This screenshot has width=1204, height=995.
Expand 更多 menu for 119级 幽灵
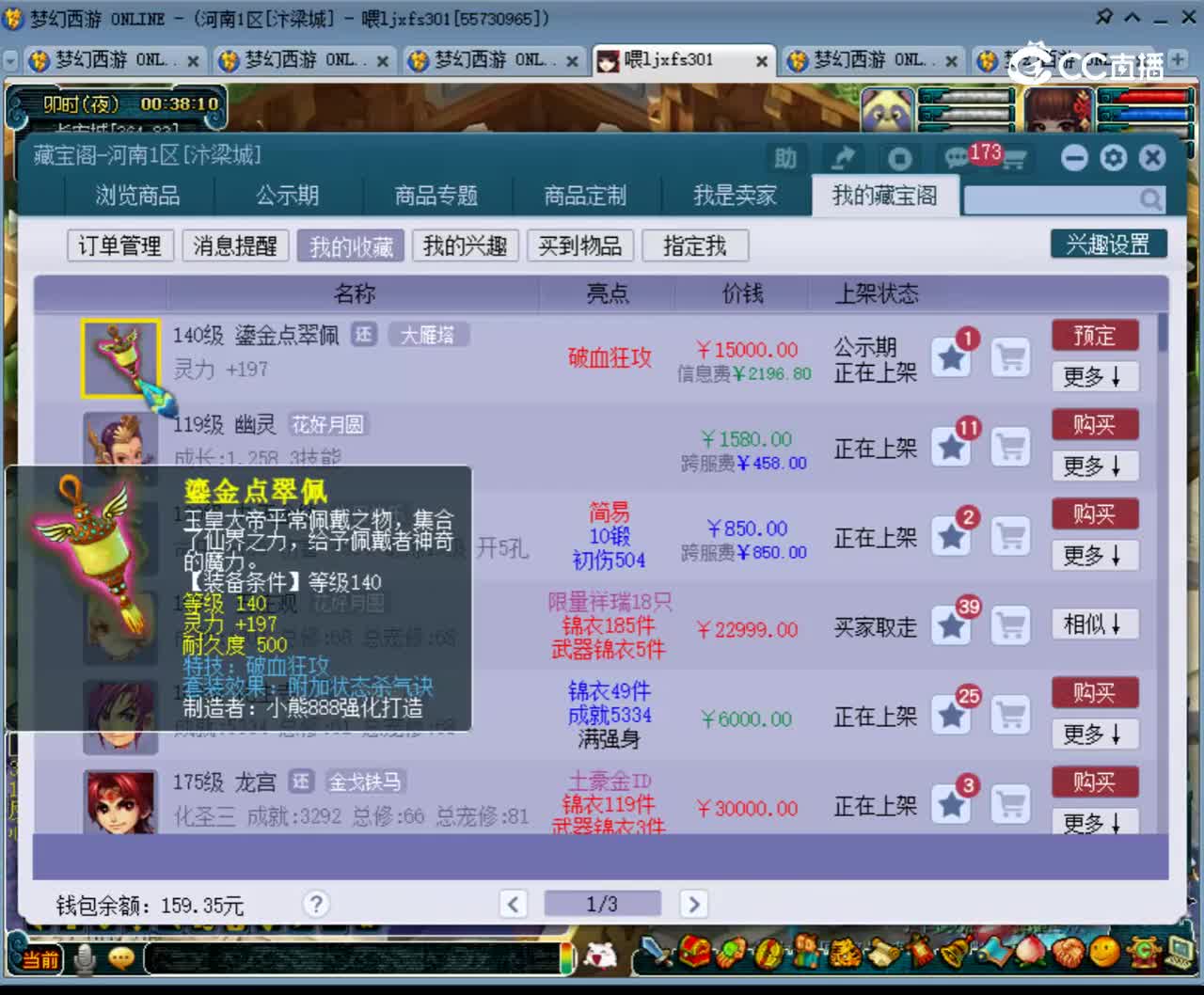(1095, 466)
